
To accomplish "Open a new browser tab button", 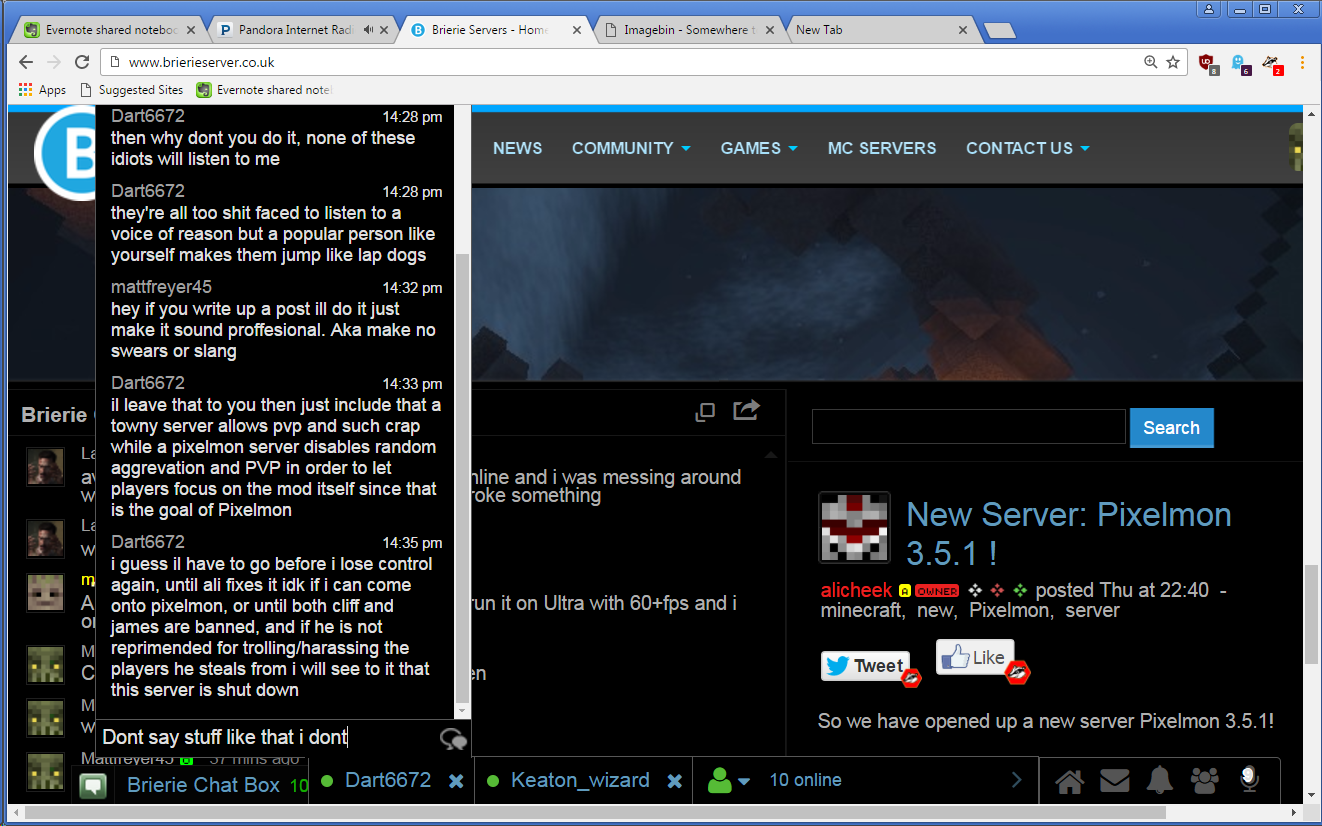I will (x=999, y=31).
